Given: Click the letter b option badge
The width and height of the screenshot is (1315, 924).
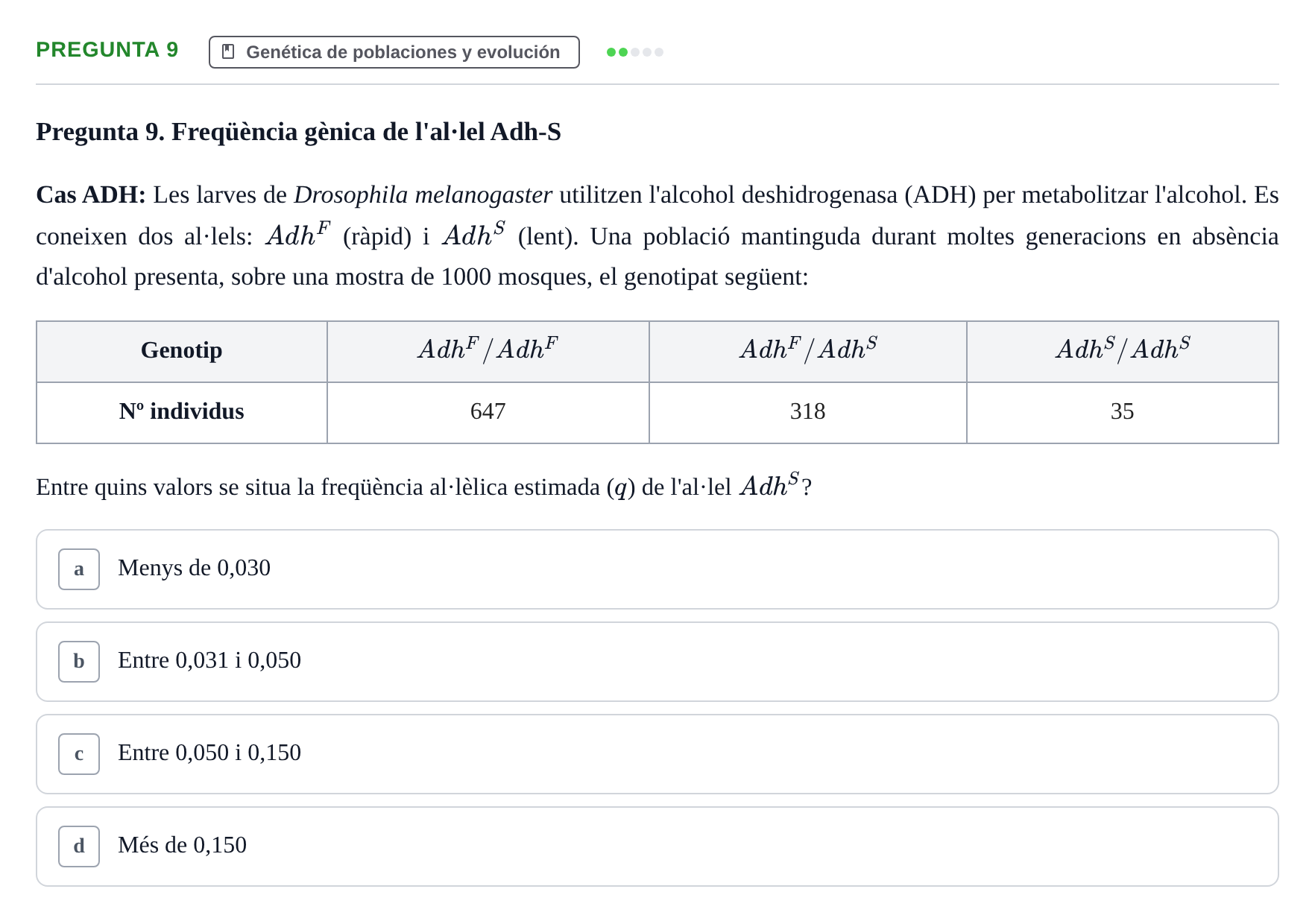Looking at the screenshot, I should (79, 662).
